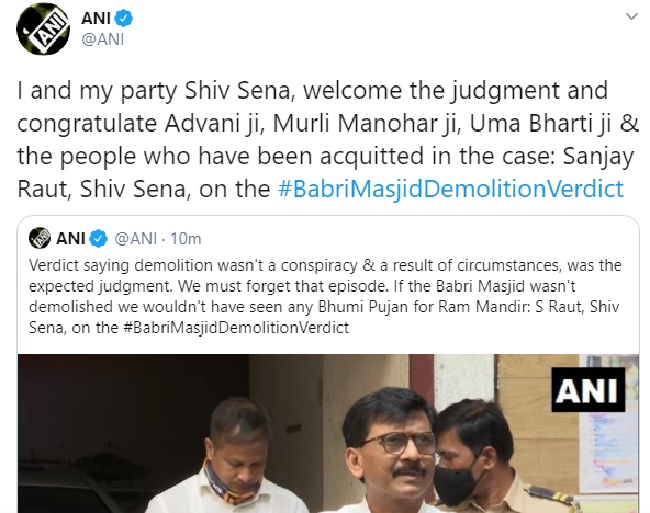Click the @ANI handle in the quoted tweet

point(136,238)
